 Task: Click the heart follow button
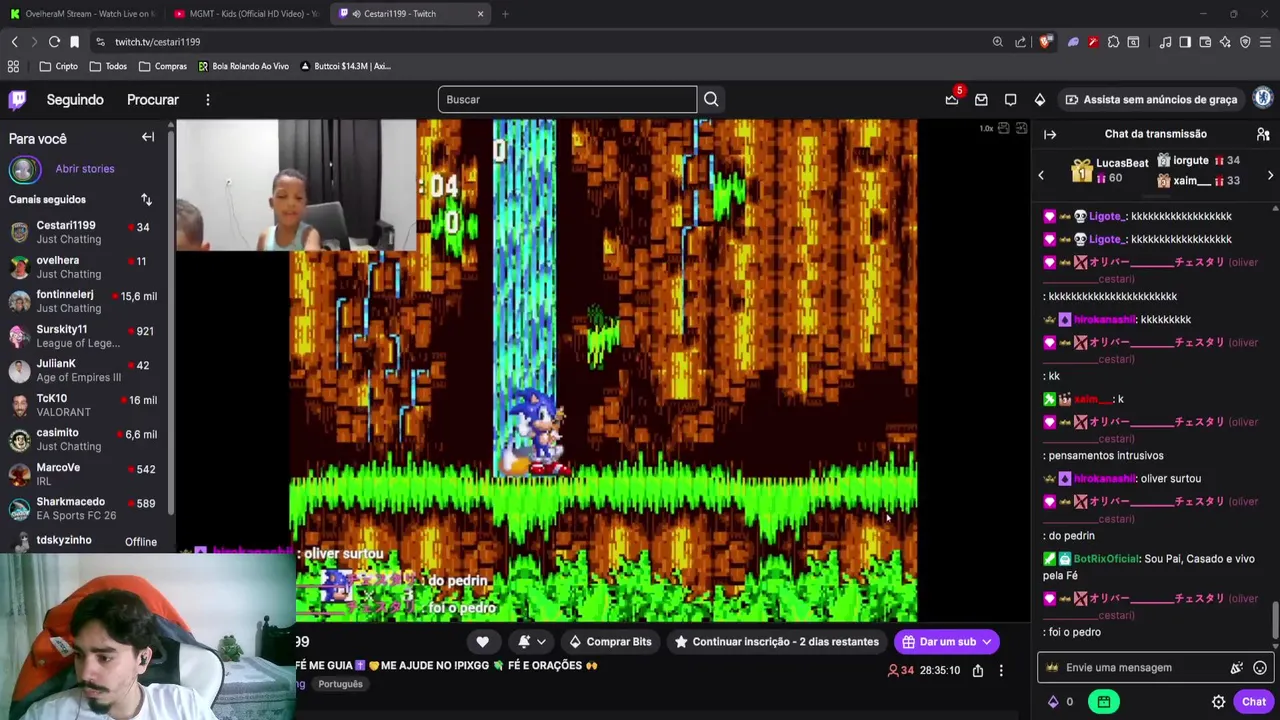tap(482, 642)
